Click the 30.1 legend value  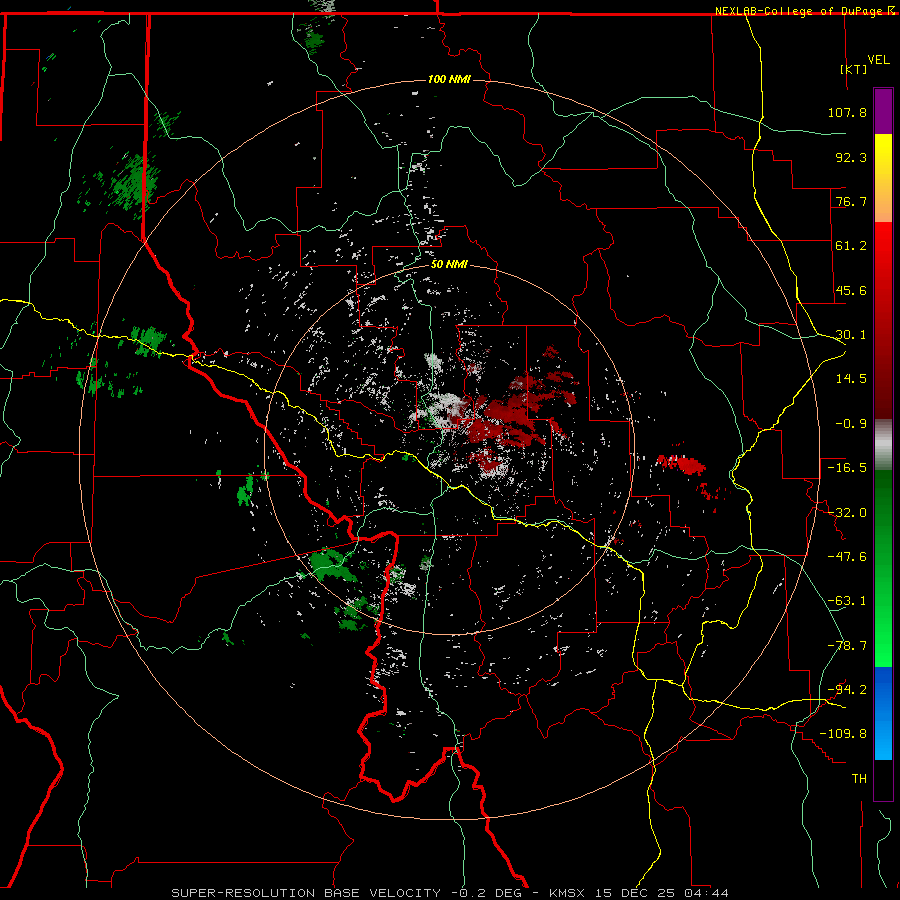pyautogui.click(x=851, y=335)
